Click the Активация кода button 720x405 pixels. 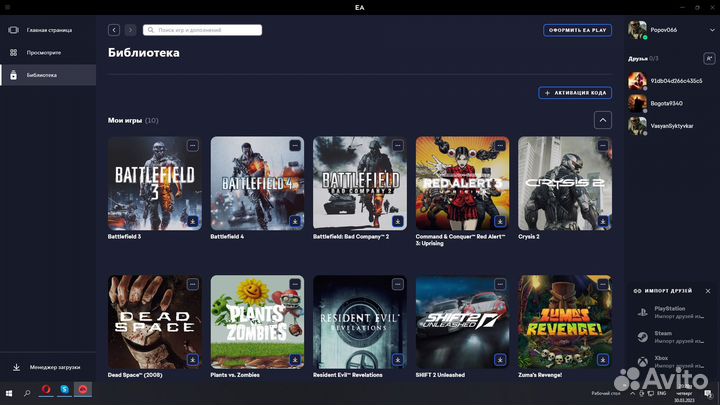point(575,93)
